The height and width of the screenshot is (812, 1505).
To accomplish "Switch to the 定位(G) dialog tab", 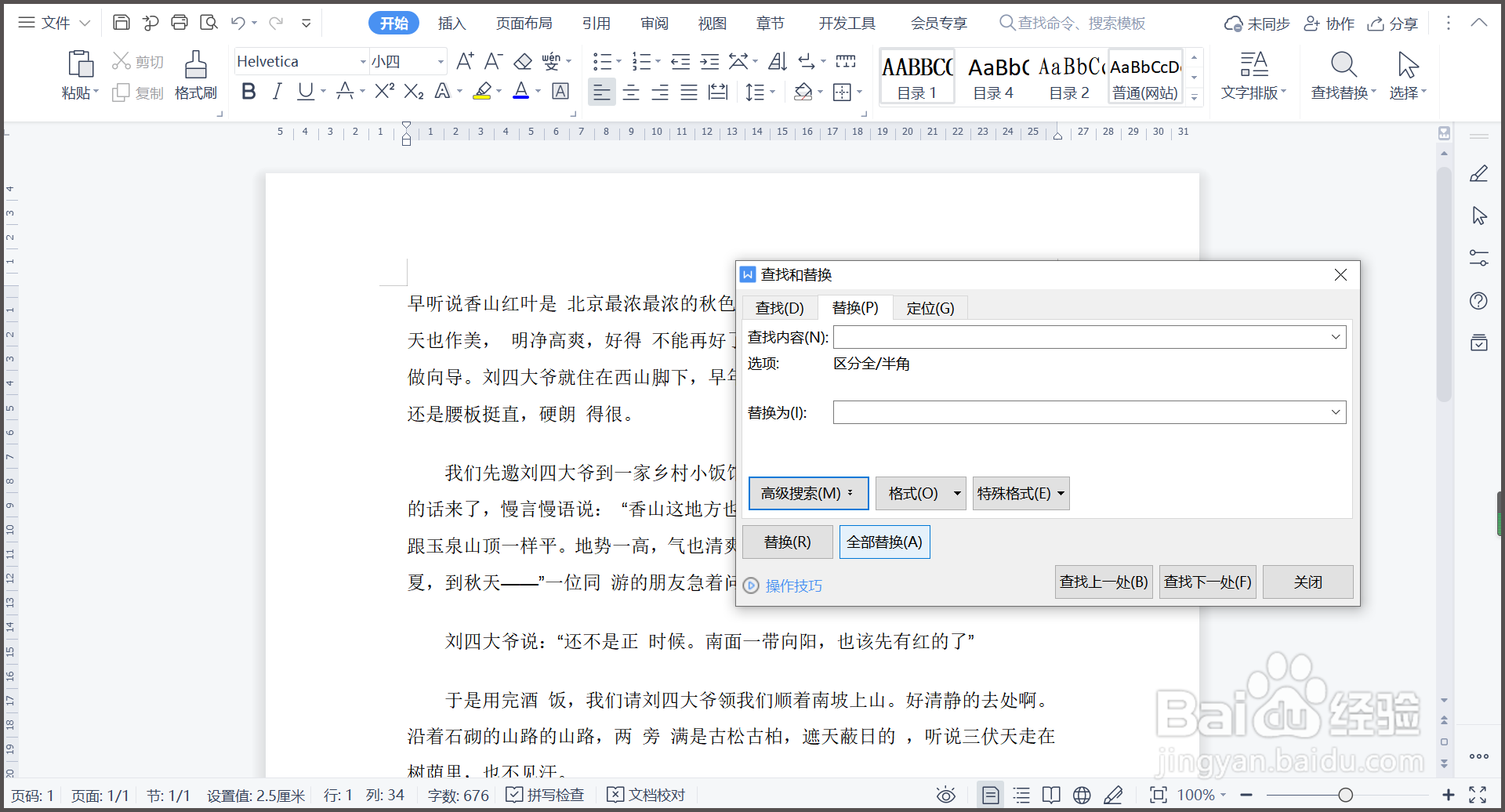I will point(930,307).
